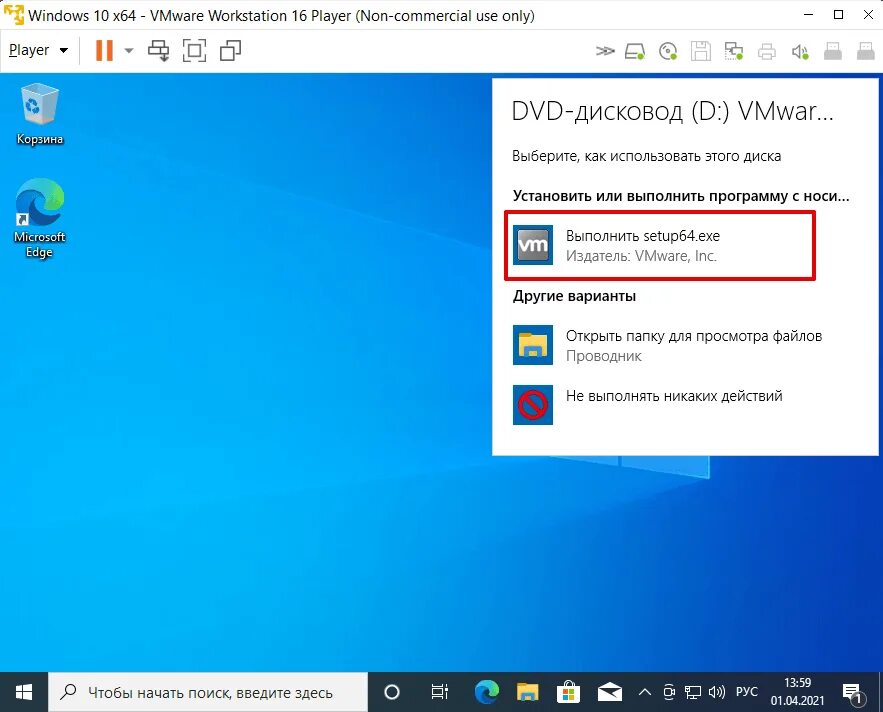Image resolution: width=883 pixels, height=712 pixels.
Task: Open the Mail app from the taskbar
Action: tap(609, 692)
